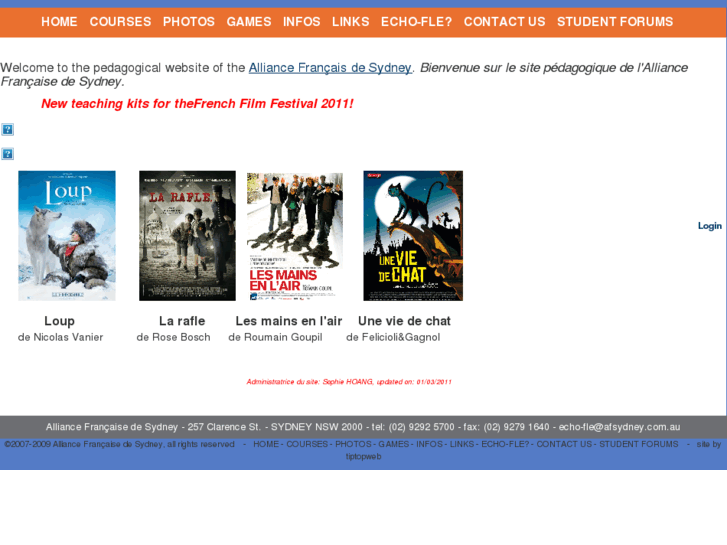Open the La Rafle film poster
The height and width of the screenshot is (545, 727).
(x=187, y=236)
